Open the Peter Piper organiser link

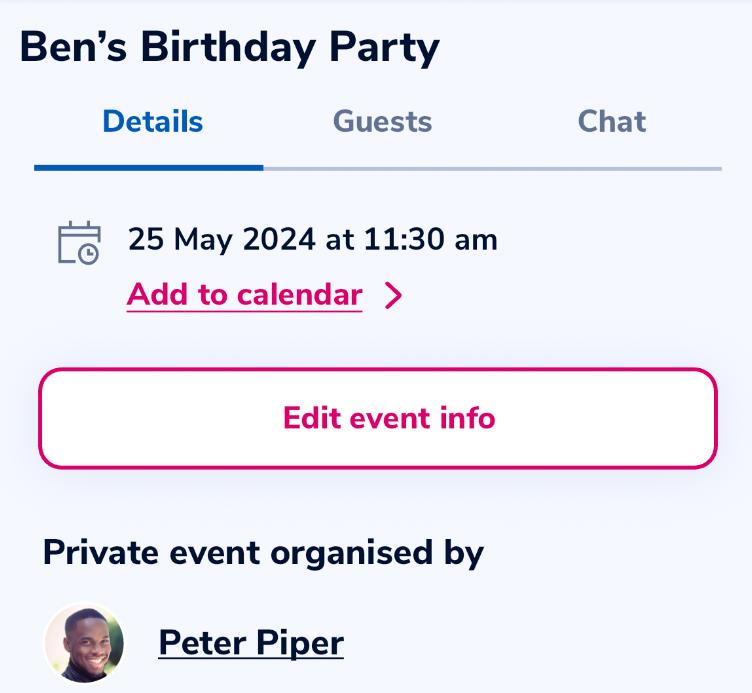[251, 643]
